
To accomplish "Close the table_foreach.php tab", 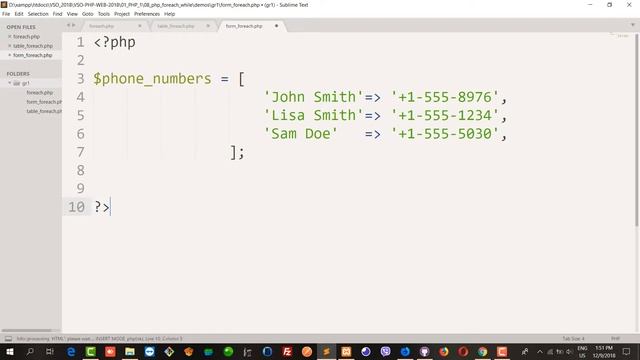I will tap(208, 26).
